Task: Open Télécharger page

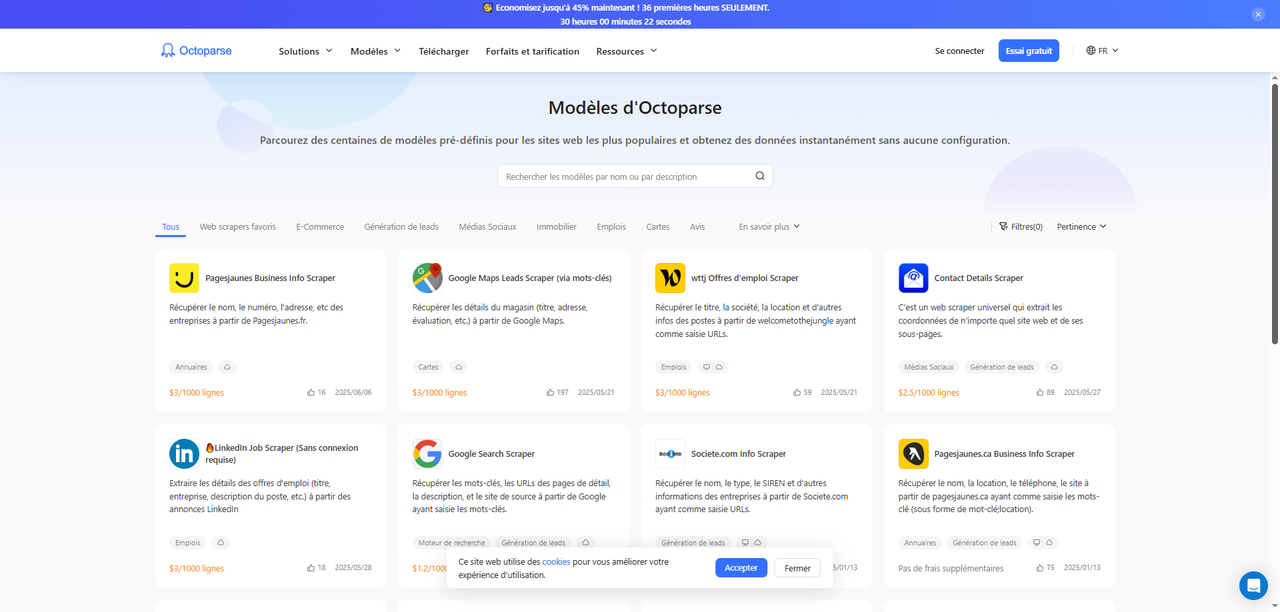Action: 444,51
